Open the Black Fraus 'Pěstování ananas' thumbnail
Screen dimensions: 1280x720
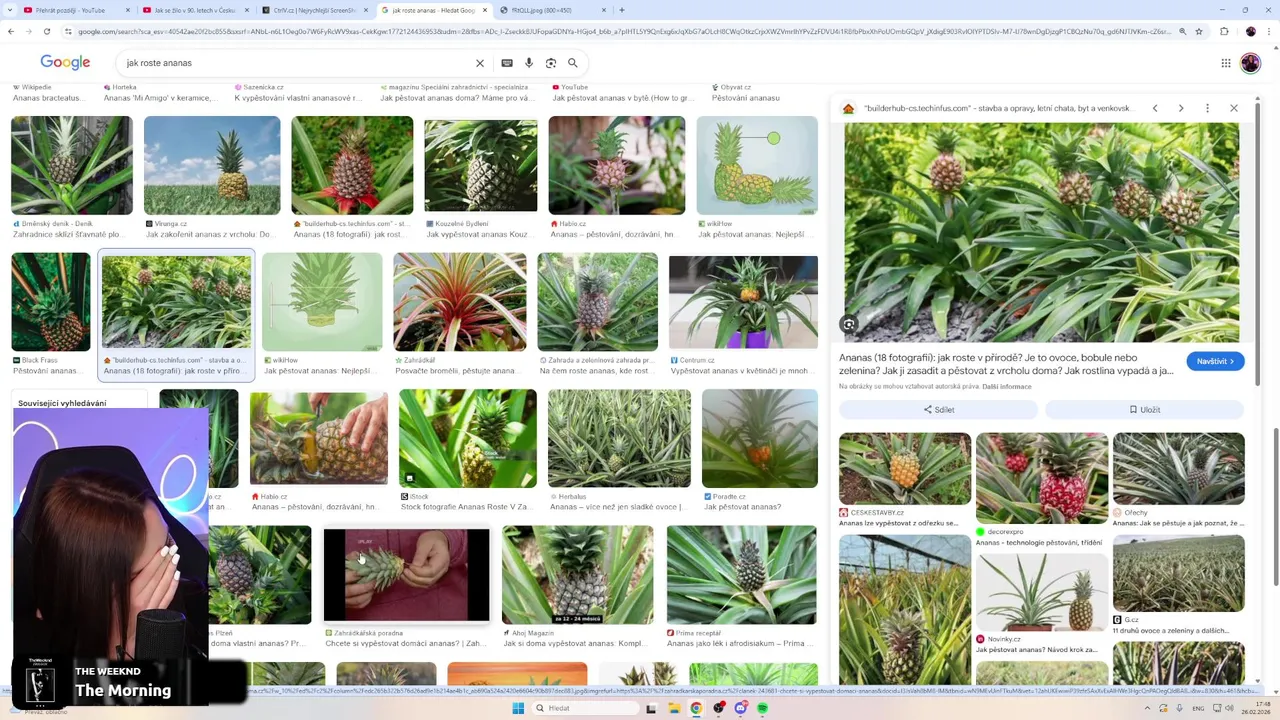coord(51,302)
